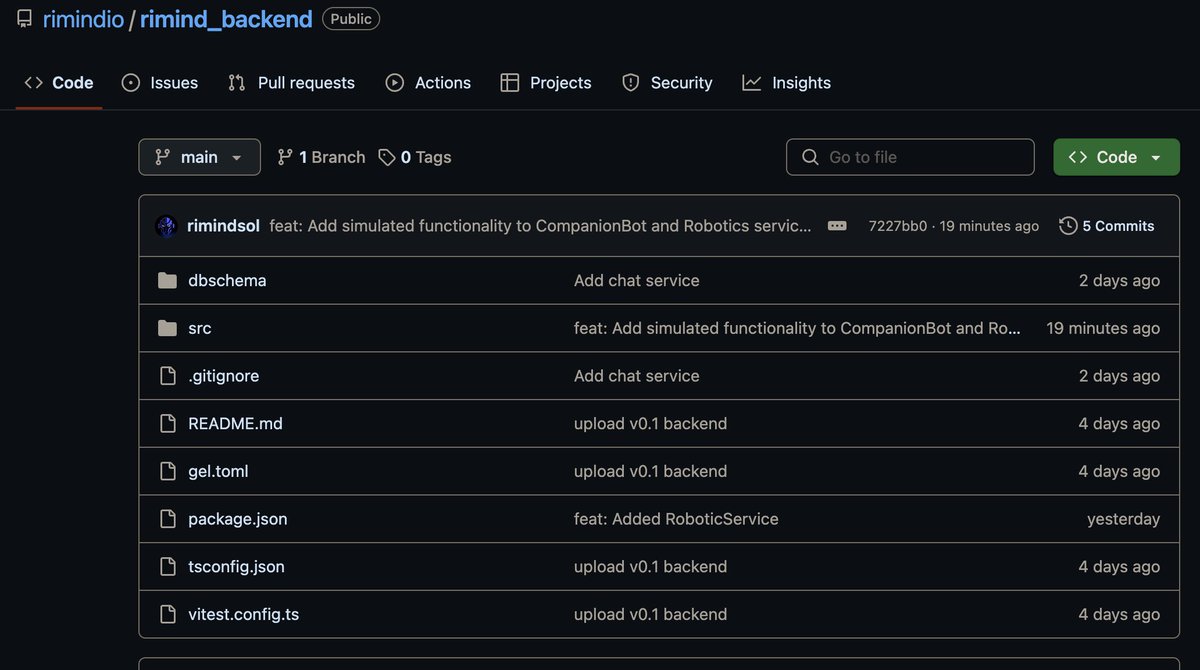Open src row's feat commit message

coord(797,328)
